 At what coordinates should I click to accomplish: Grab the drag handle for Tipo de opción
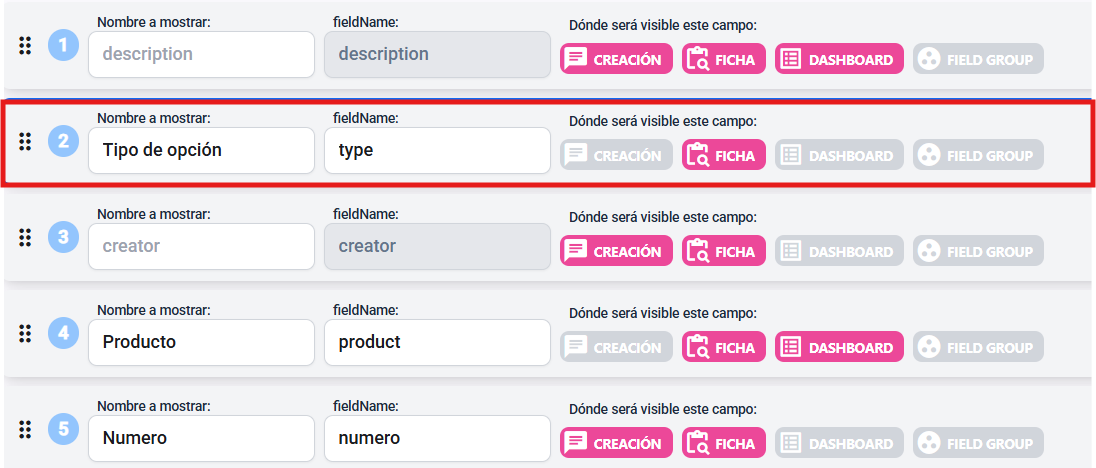click(x=26, y=142)
